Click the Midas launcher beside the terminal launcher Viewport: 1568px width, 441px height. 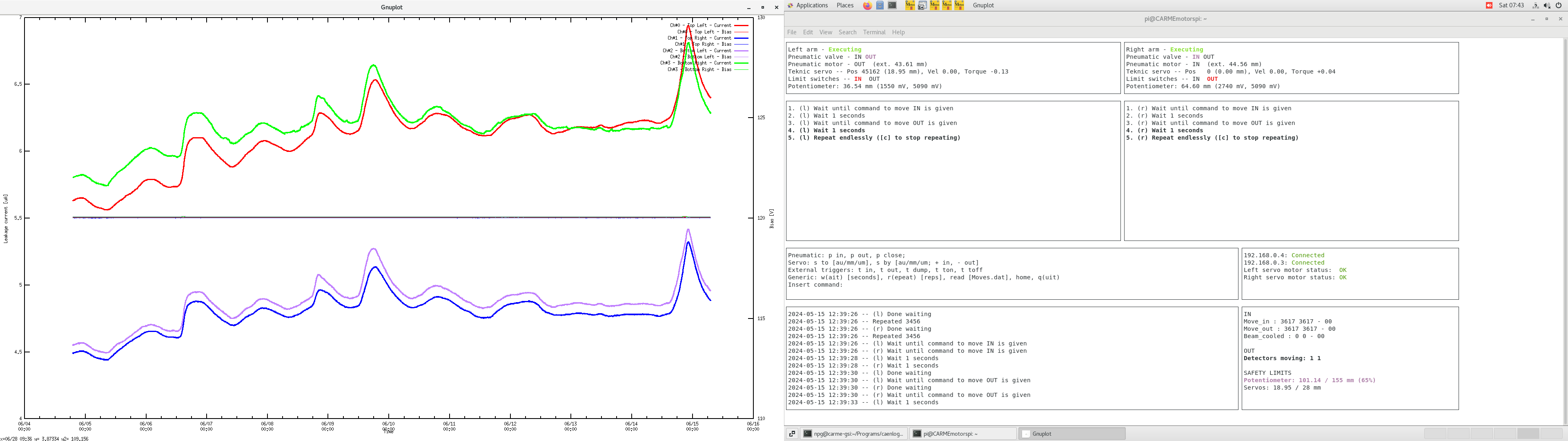(910, 5)
